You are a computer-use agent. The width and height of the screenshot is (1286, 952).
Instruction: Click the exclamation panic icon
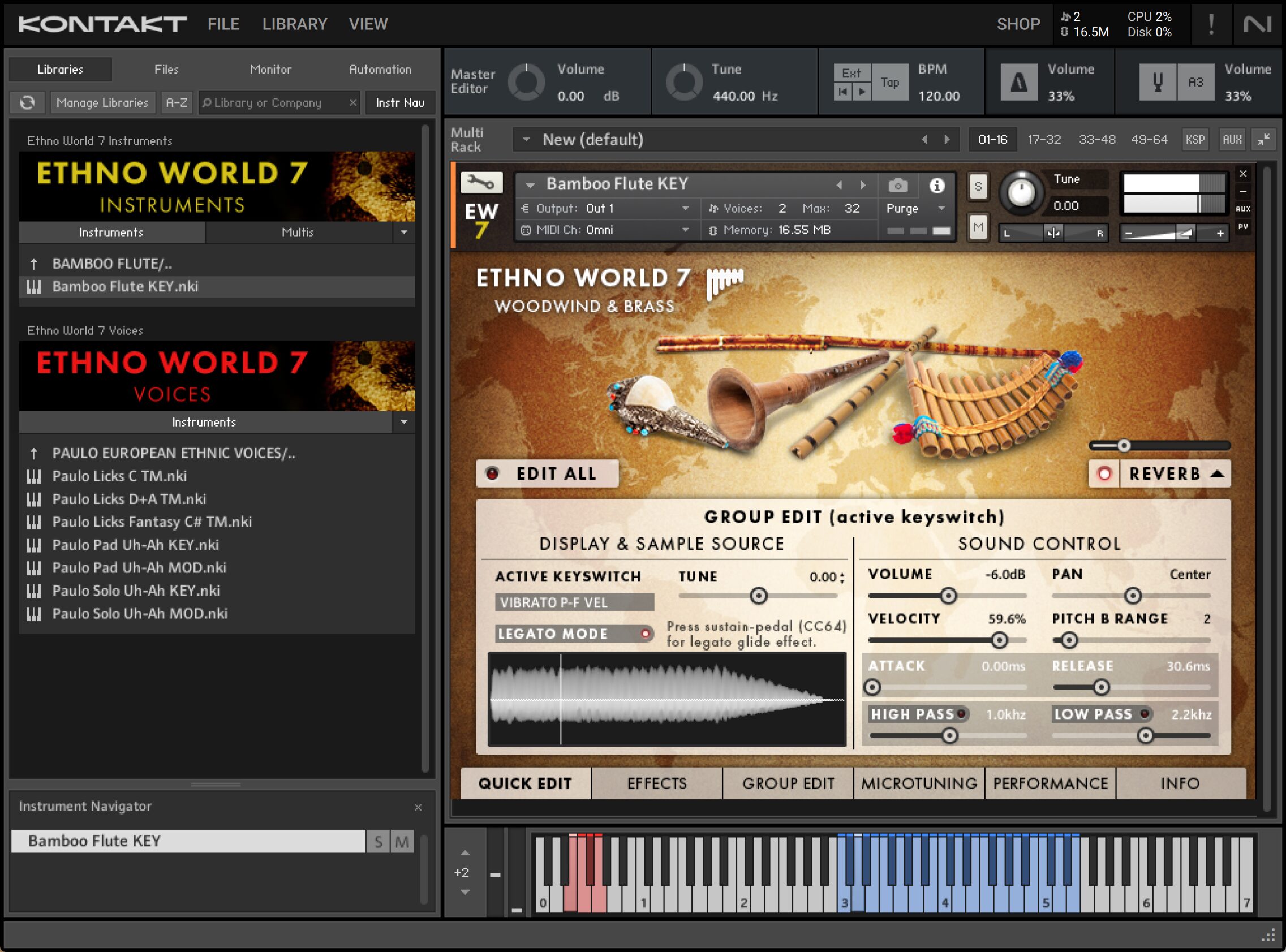[1211, 24]
